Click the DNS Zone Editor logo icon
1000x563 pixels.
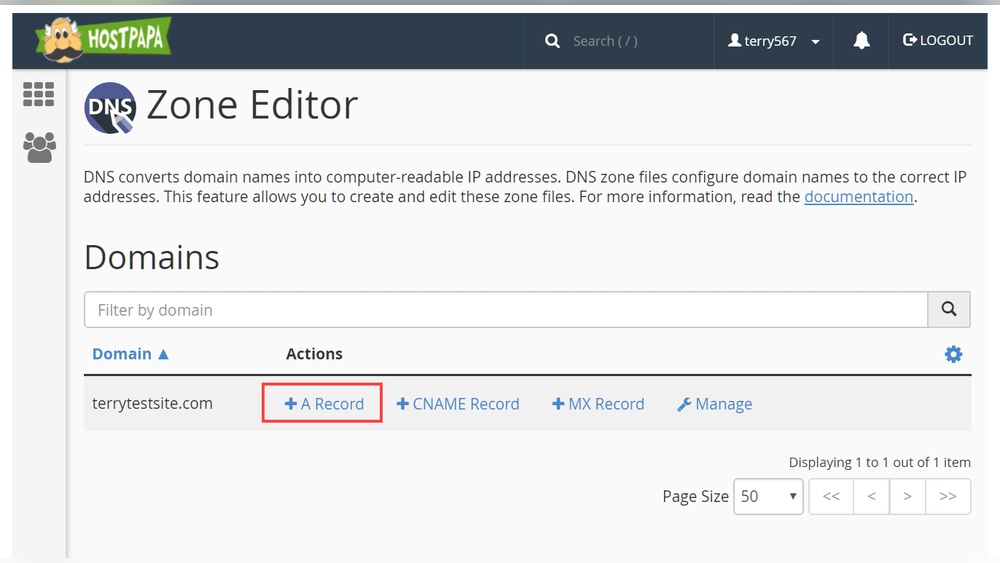tap(110, 108)
